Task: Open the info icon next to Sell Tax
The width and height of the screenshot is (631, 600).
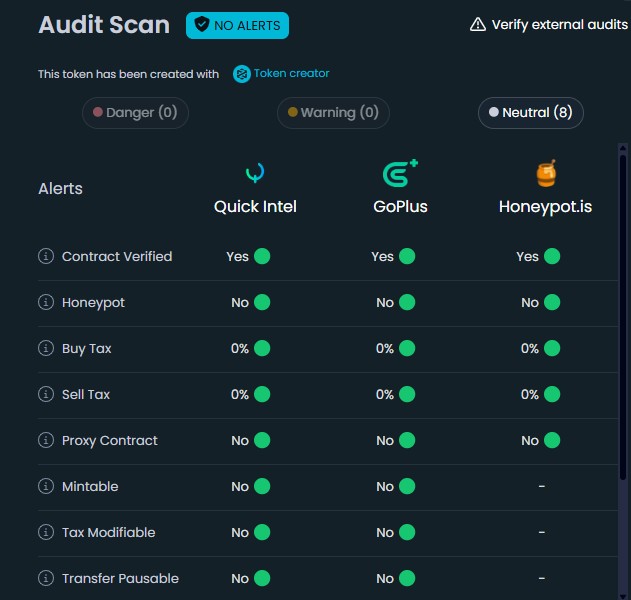Action: coord(46,394)
